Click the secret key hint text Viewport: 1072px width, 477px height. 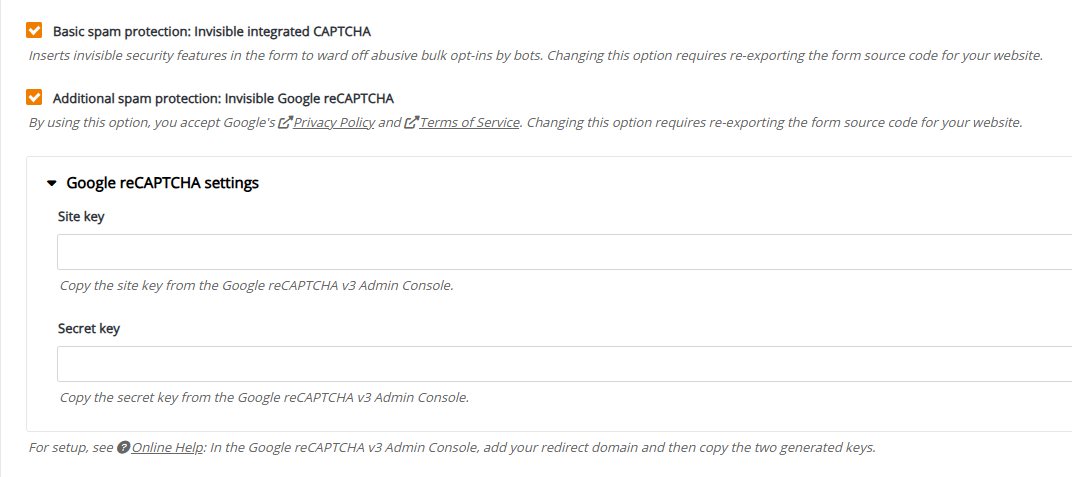click(264, 398)
